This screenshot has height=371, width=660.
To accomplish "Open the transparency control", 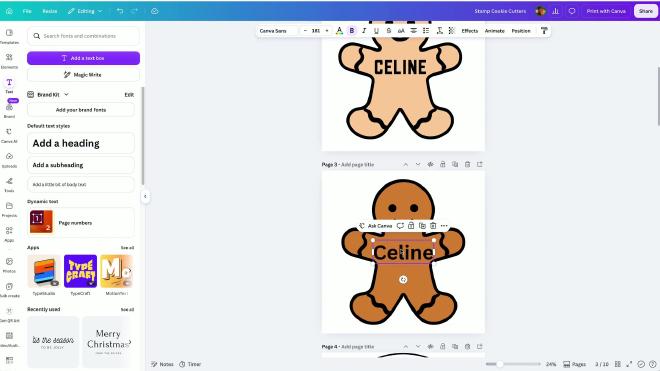I will coord(452,31).
